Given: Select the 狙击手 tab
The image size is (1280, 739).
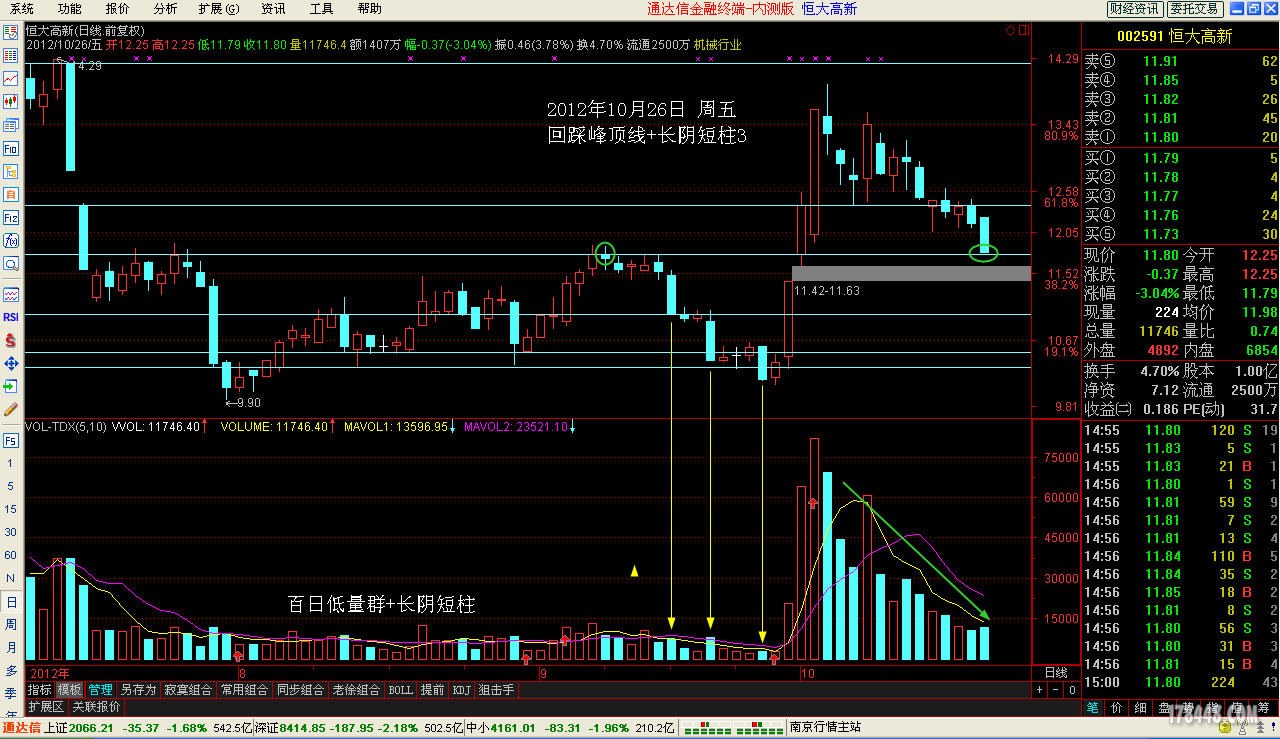Looking at the screenshot, I should [x=496, y=690].
